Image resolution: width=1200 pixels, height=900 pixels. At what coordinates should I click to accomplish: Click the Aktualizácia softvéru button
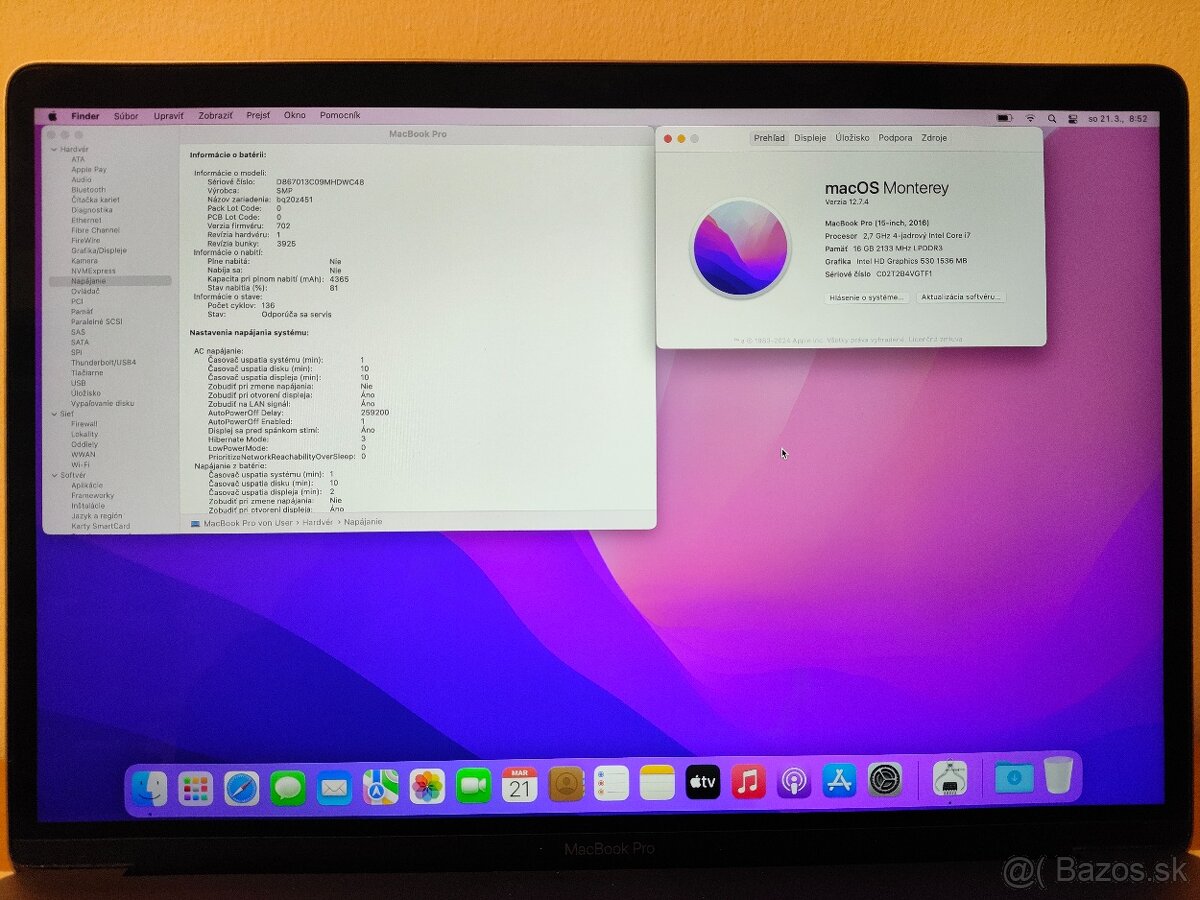pyautogui.click(x=963, y=298)
